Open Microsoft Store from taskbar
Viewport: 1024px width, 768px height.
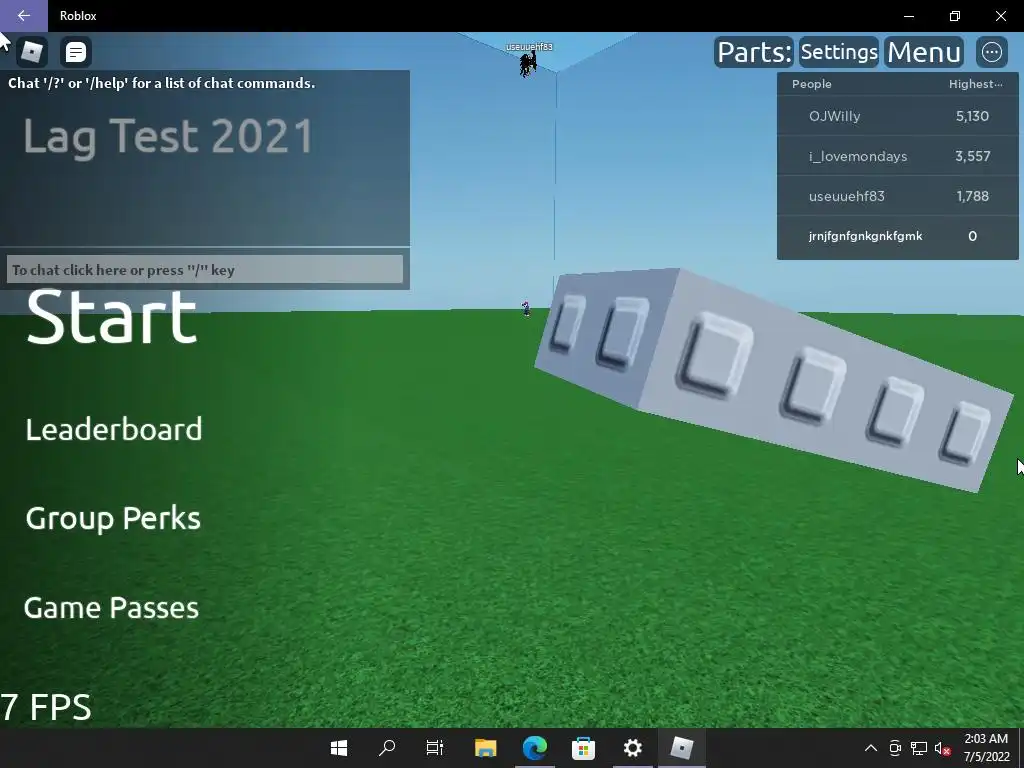583,748
